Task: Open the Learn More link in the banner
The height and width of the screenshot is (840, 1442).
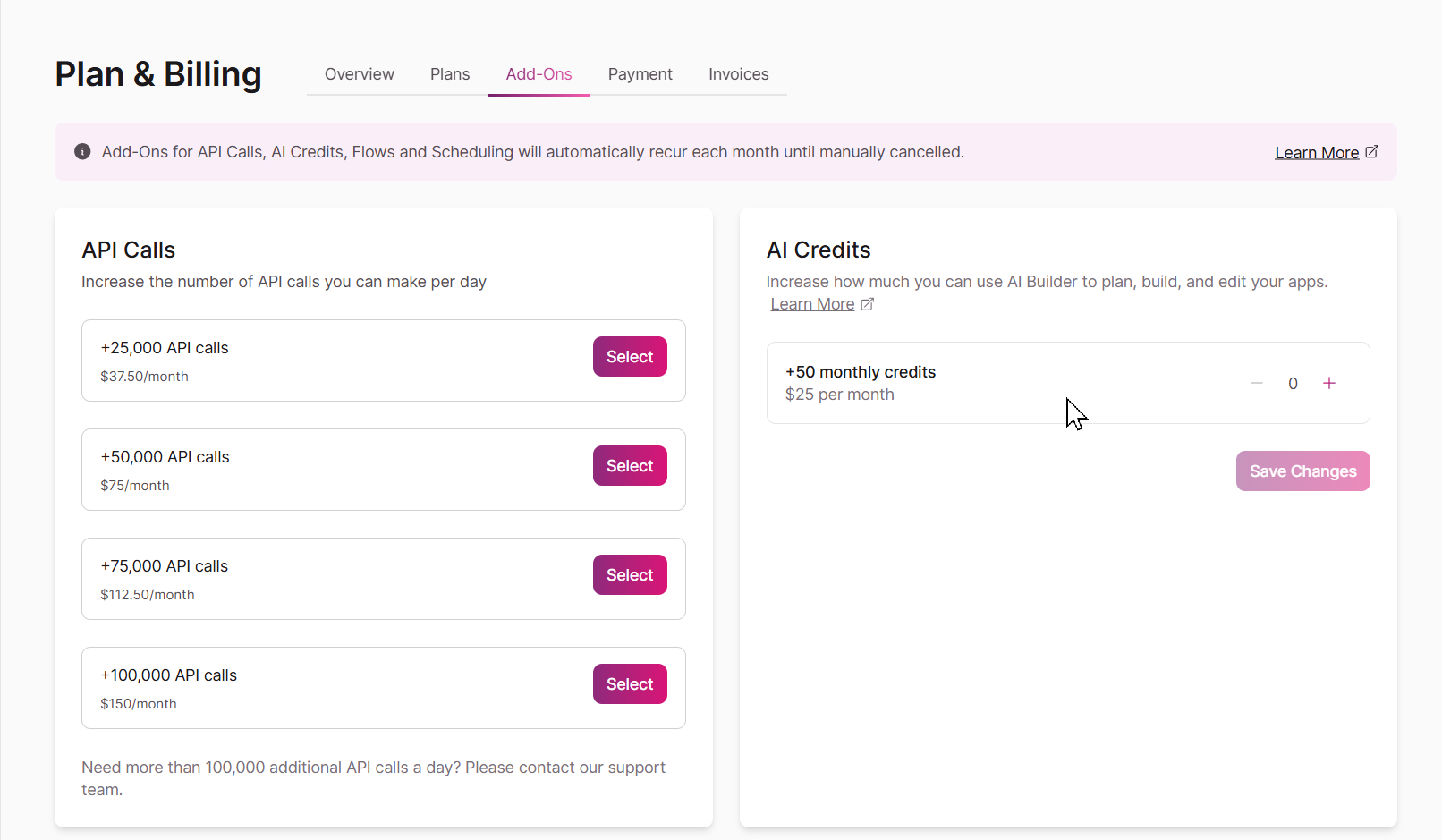Action: 1317,153
